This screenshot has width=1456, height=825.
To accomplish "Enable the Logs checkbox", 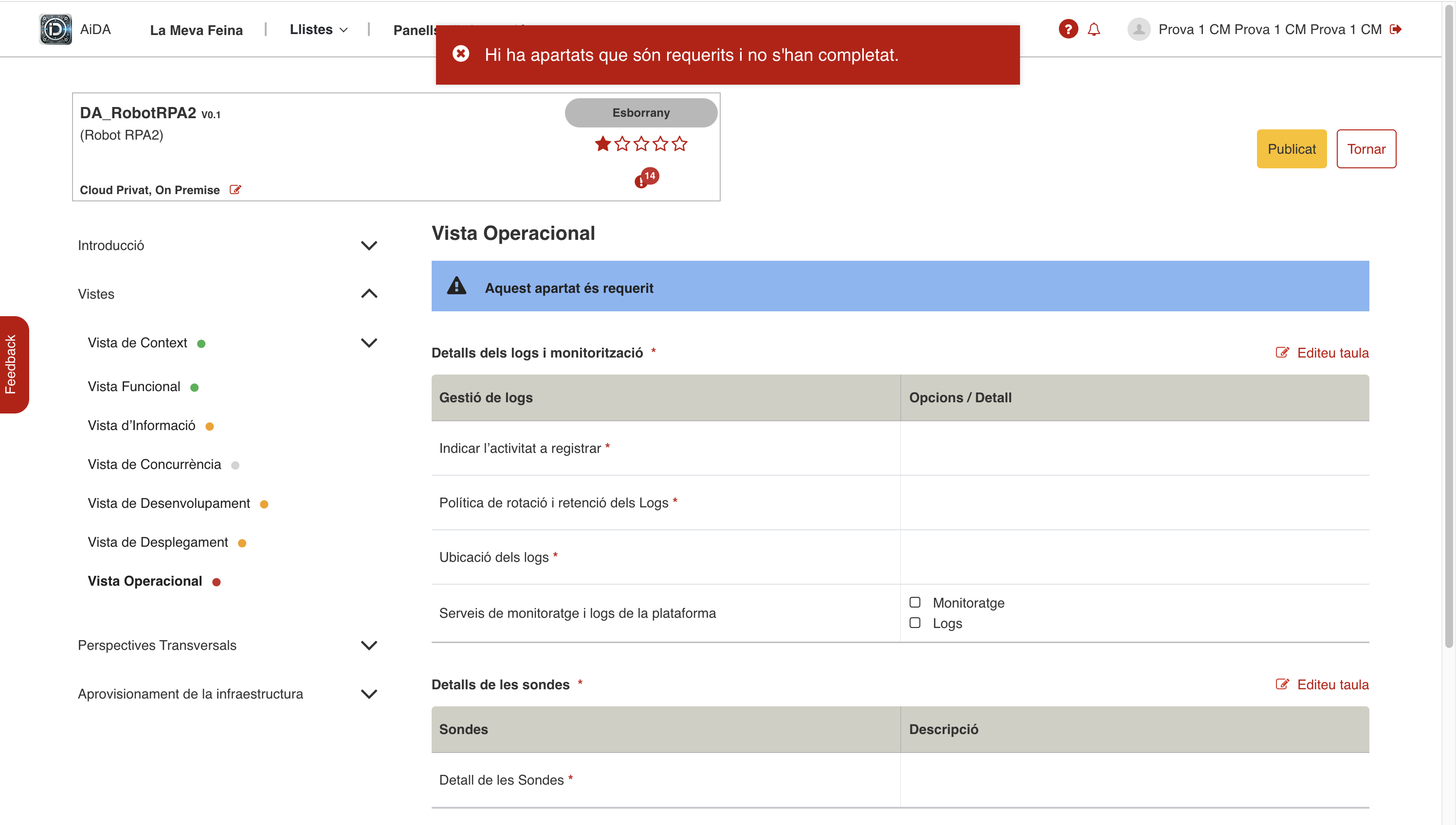I will 914,623.
